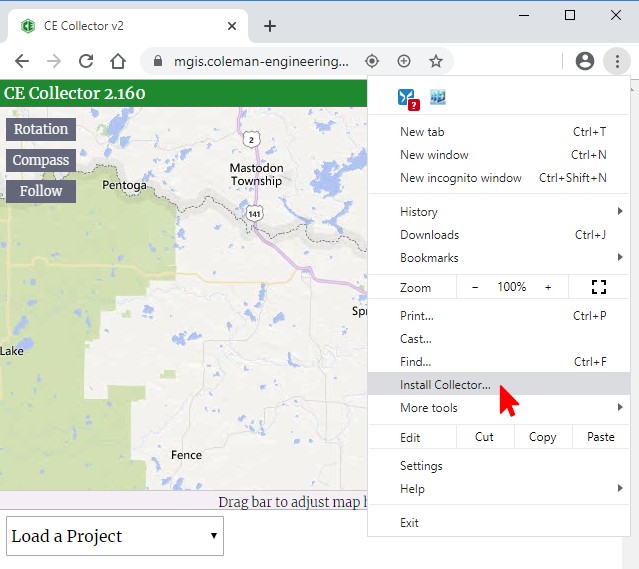The image size is (639, 569).
Task: Click location target icon in address bar
Action: pyautogui.click(x=372, y=61)
